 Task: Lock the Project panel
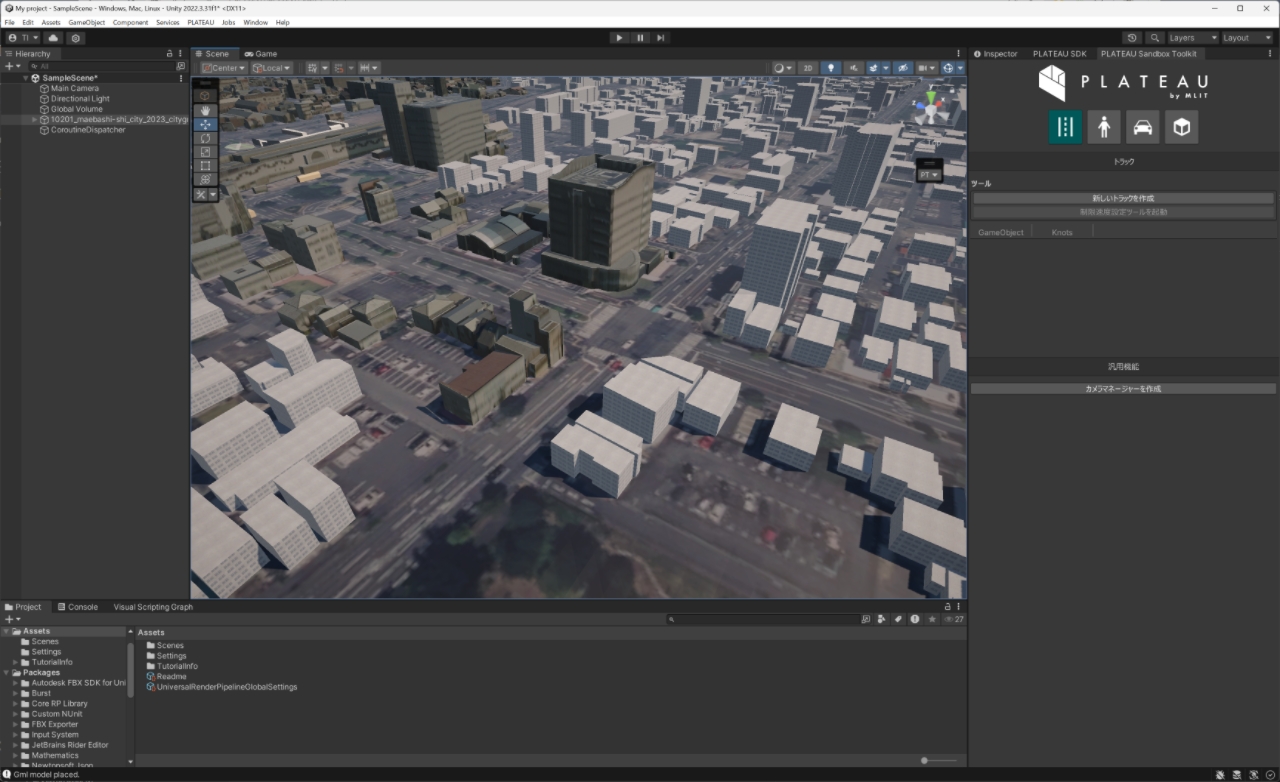click(948, 607)
